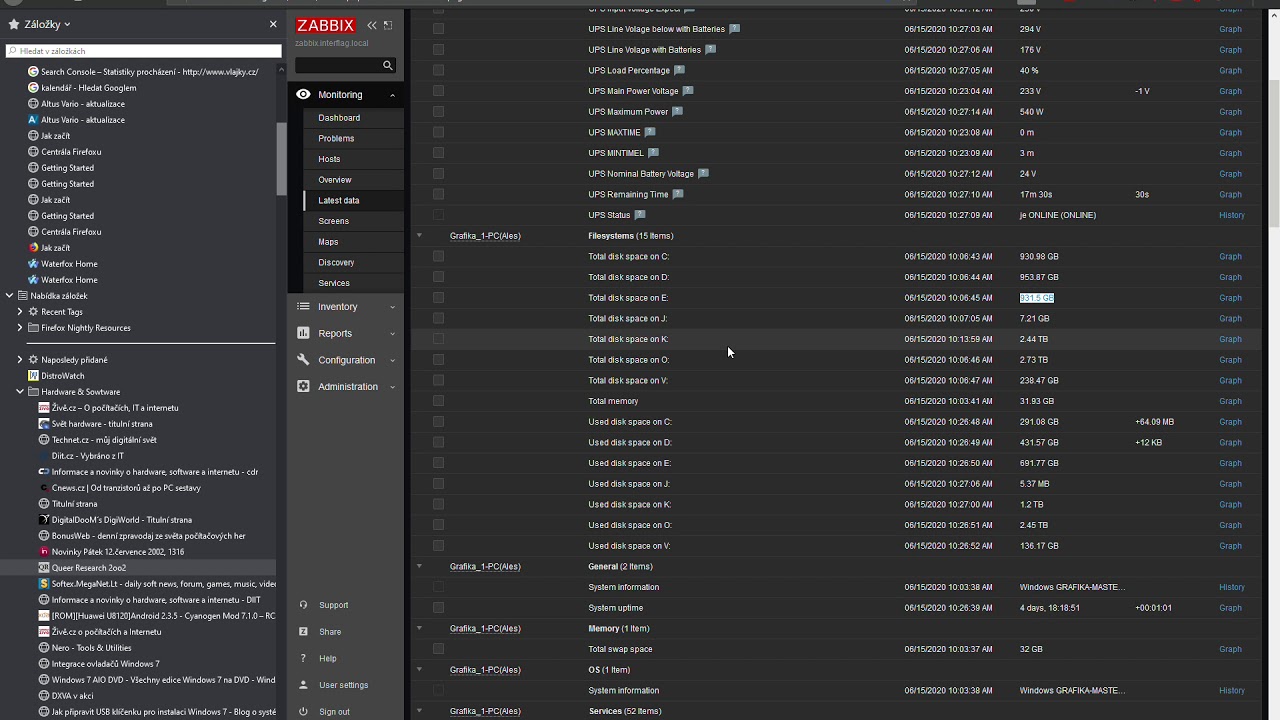This screenshot has height=720, width=1280.
Task: Click the User settings person icon
Action: pyautogui.click(x=303, y=685)
